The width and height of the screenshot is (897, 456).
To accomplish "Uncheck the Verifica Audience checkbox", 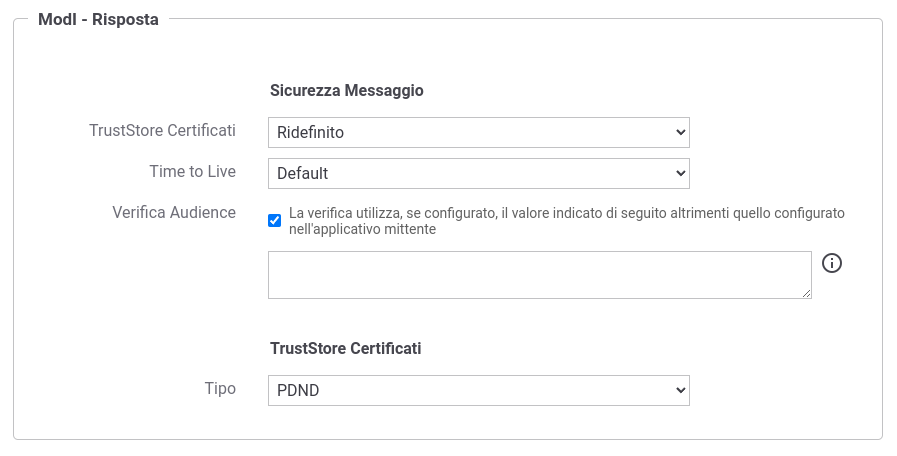I will 275,221.
